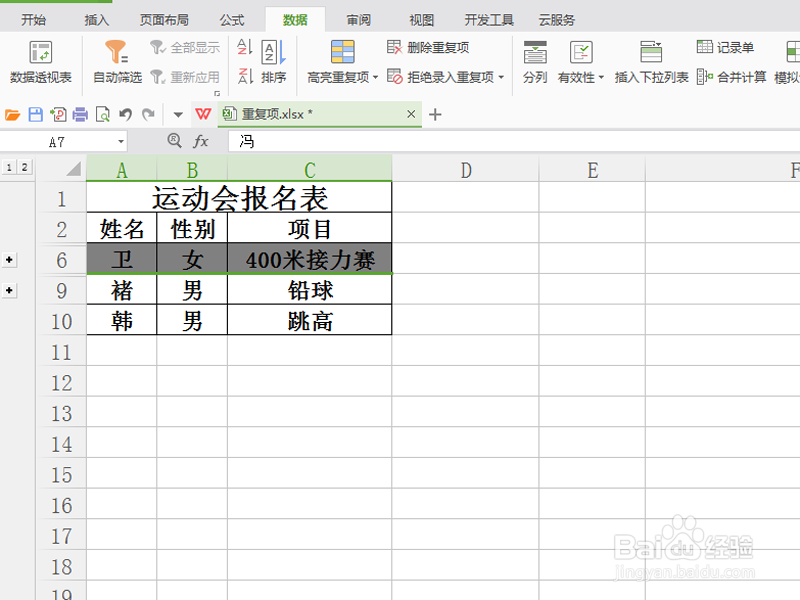
Task: Click the formula bar containing 冯
Action: (514, 141)
